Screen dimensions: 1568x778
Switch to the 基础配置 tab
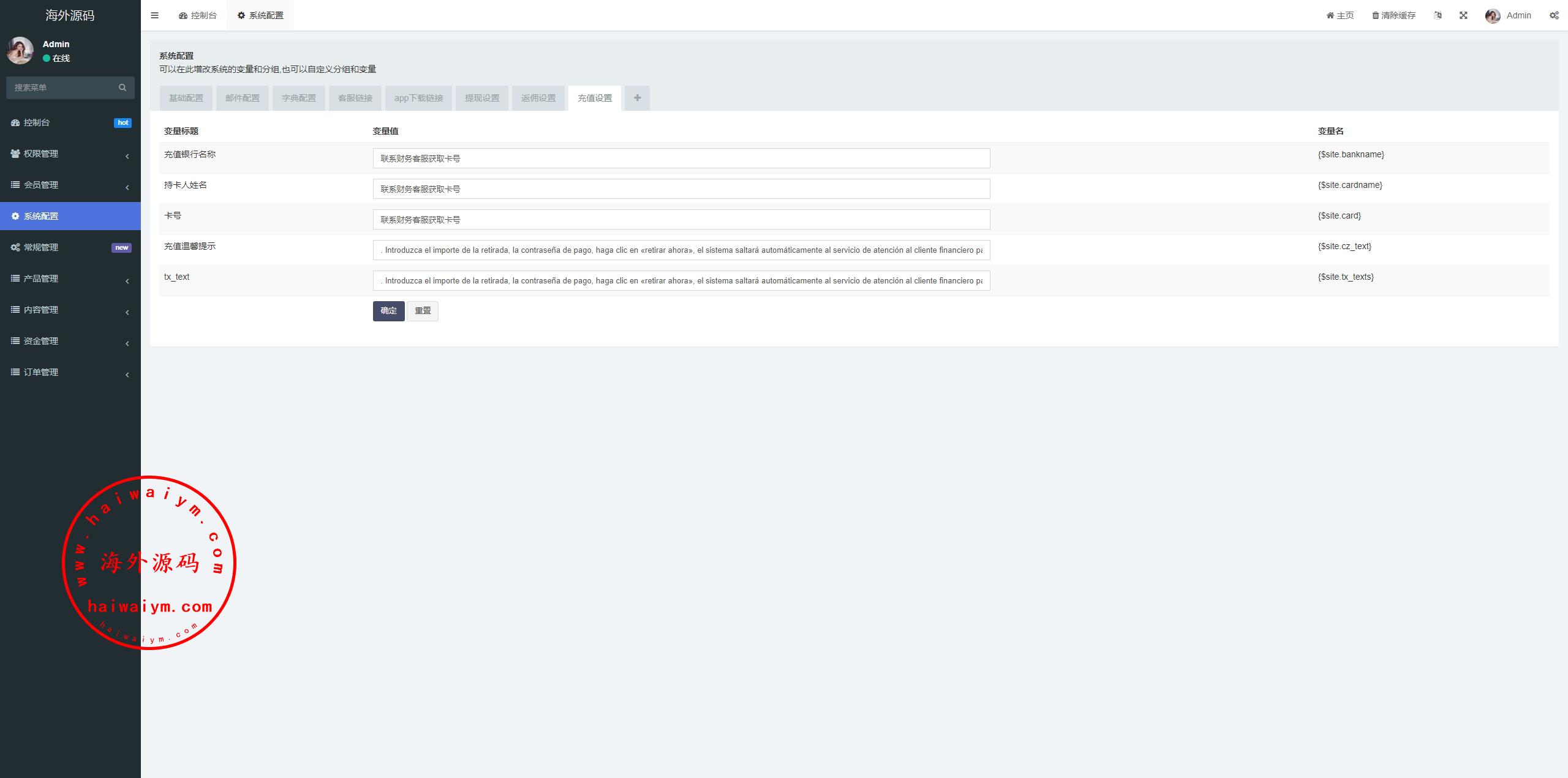[186, 98]
